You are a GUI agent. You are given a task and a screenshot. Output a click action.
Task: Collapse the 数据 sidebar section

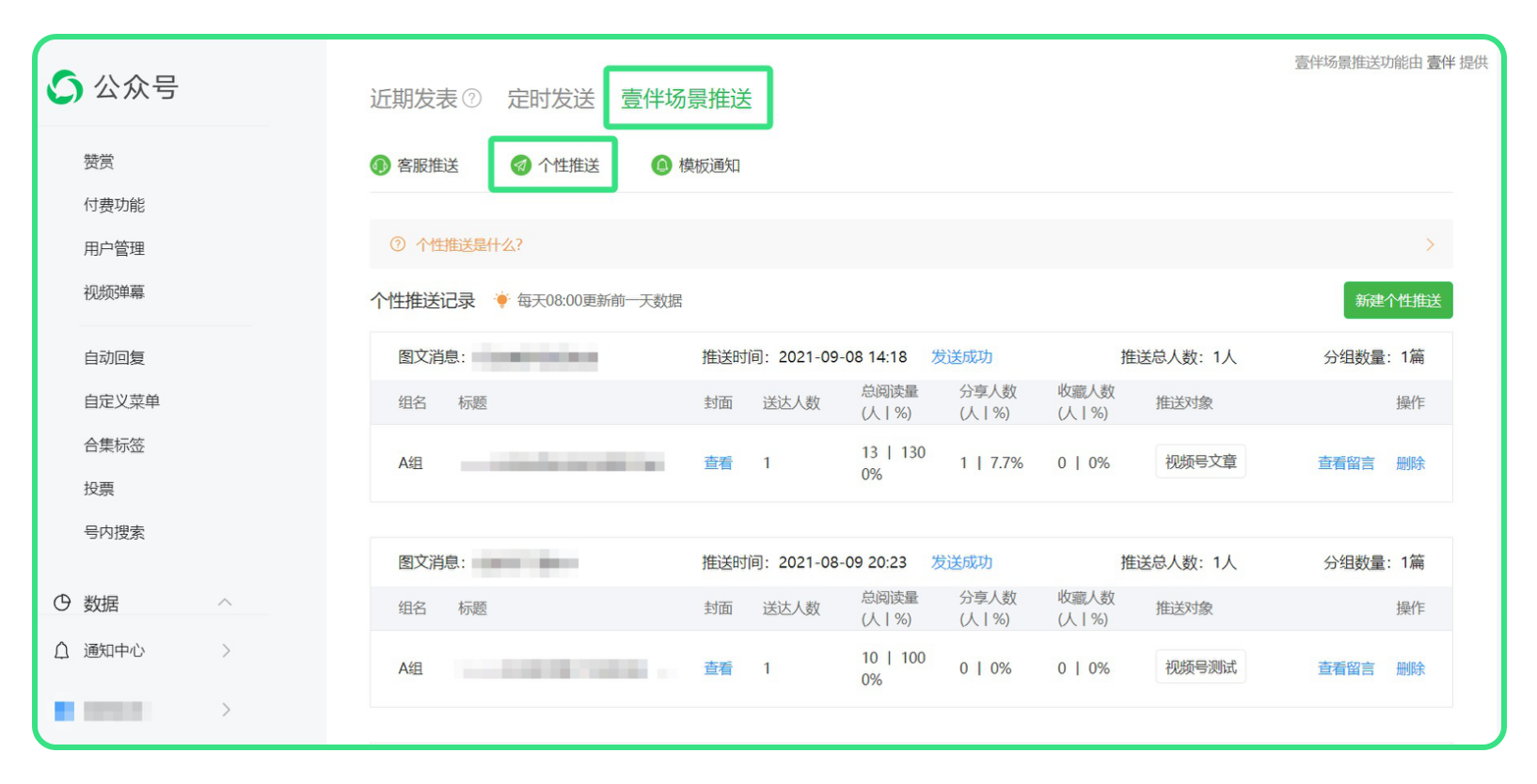225,603
